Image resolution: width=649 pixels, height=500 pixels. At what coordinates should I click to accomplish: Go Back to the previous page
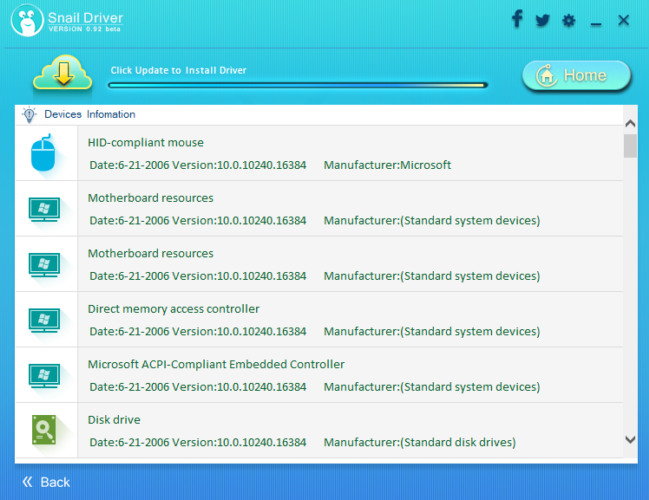point(46,482)
